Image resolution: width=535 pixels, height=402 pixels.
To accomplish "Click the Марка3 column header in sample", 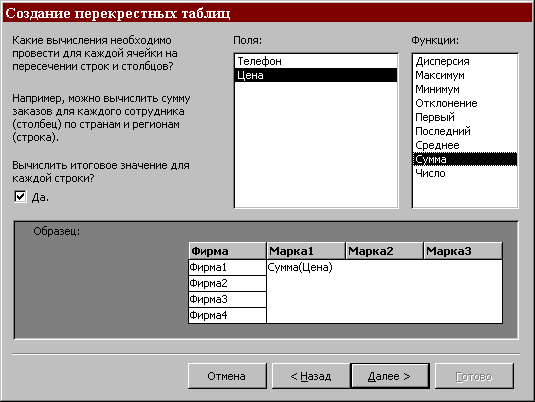I will pos(463,251).
